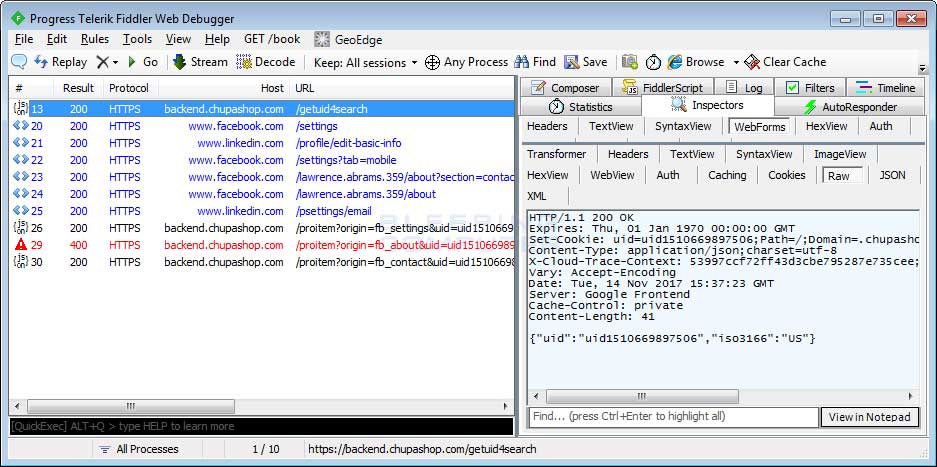Sort by the Result column header
Screen dimensions: 937x467
pyautogui.click(x=78, y=88)
